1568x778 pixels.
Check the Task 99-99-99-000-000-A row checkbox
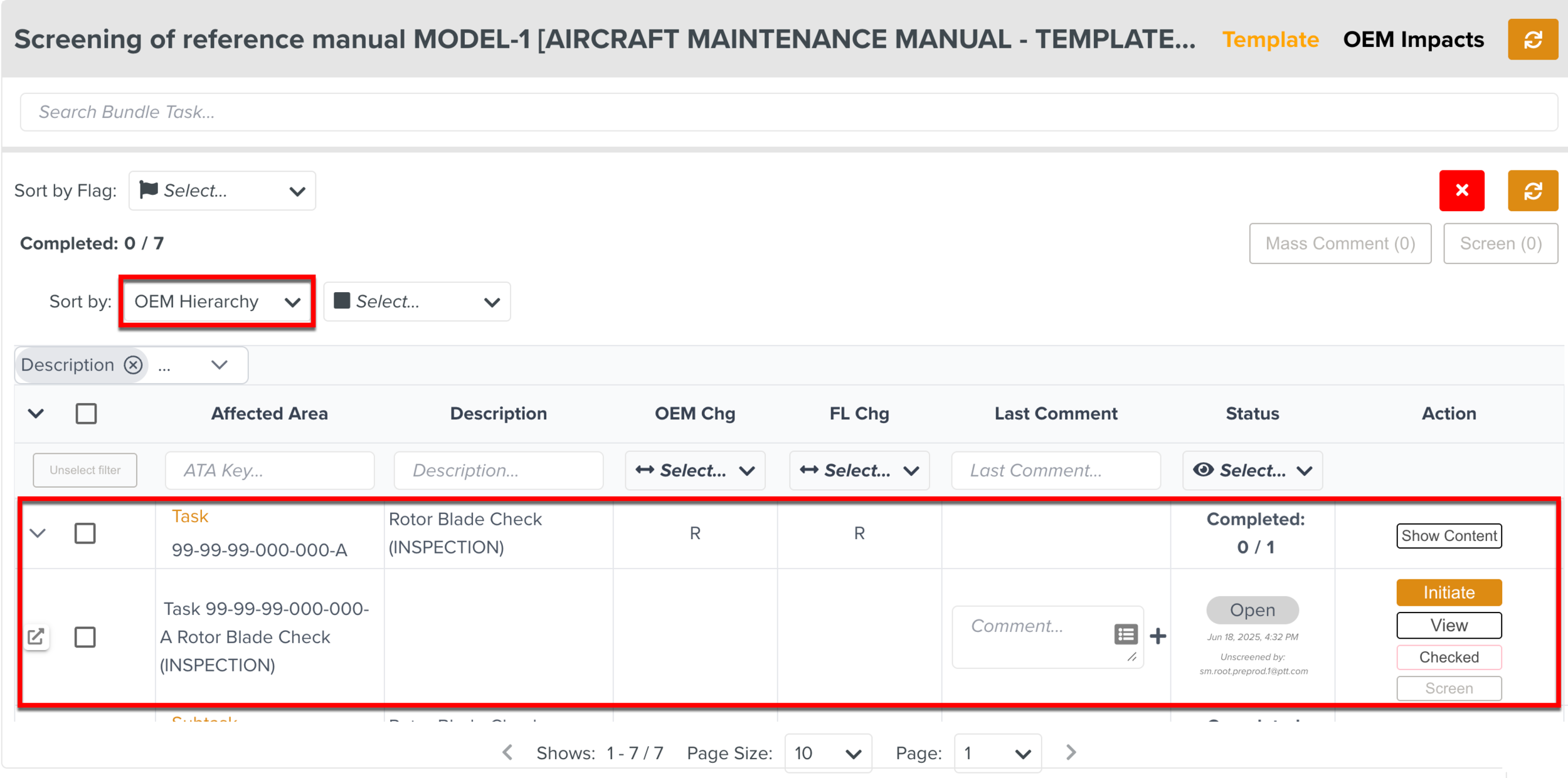(85, 534)
